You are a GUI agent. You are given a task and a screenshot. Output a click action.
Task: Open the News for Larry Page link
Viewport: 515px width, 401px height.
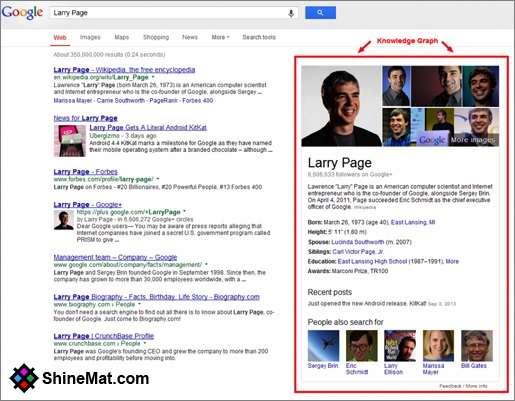pos(85,118)
